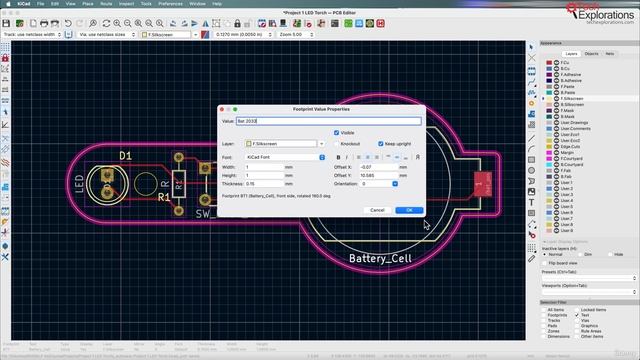640x360 pixels.
Task: Click the tools icon at the left toolbar bottom
Action: tap(5, 257)
